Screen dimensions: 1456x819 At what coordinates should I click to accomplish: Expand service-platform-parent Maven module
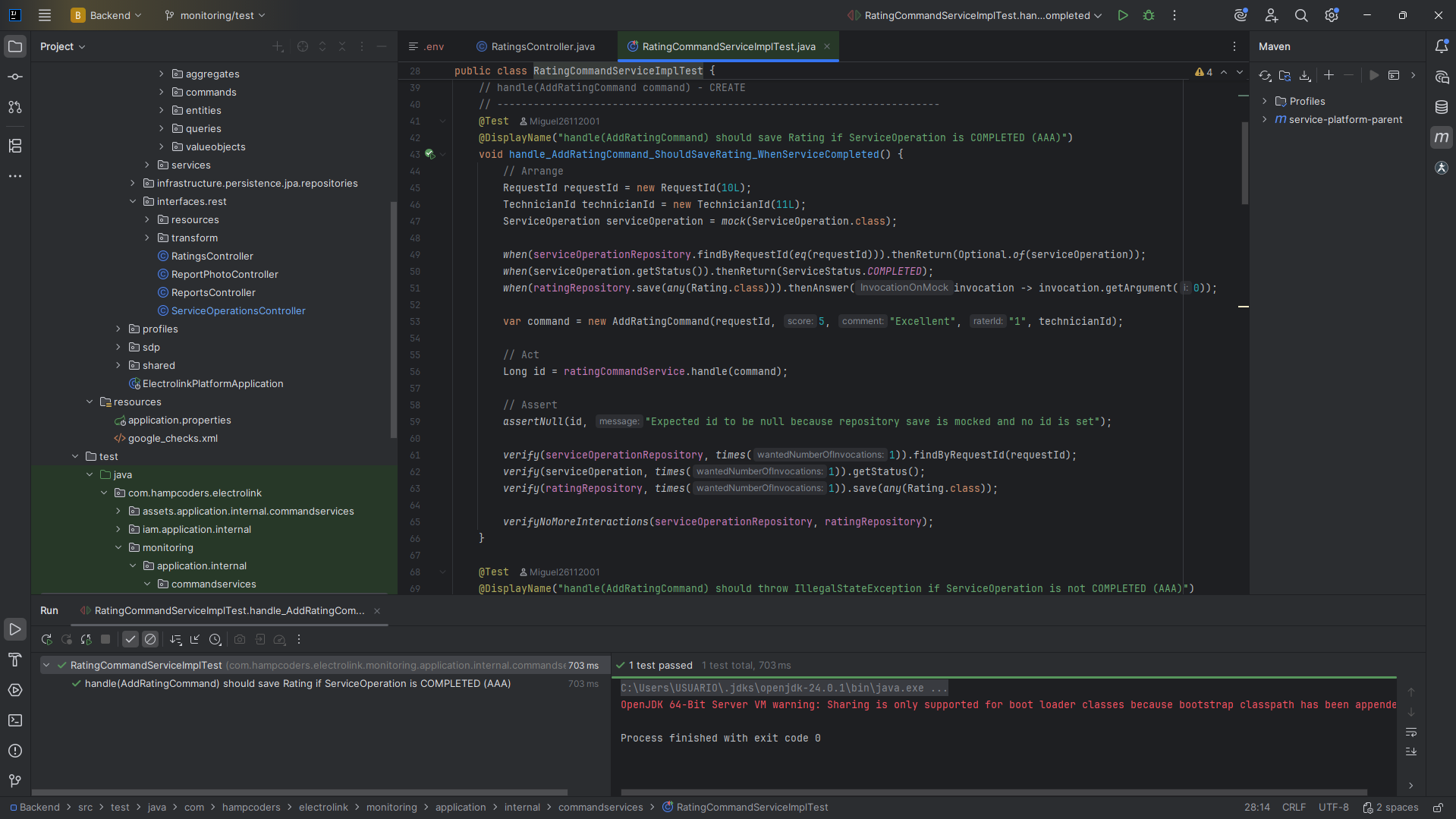tap(1264, 119)
